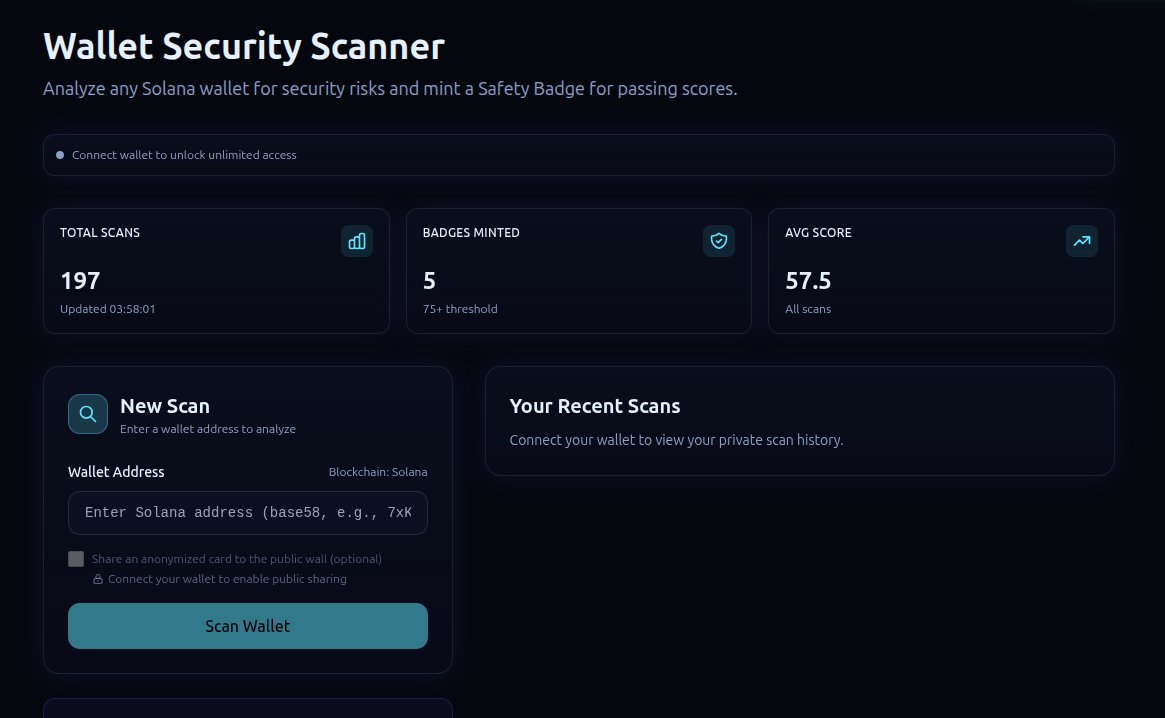Focus the Solana wallet address input field

pyautogui.click(x=248, y=513)
